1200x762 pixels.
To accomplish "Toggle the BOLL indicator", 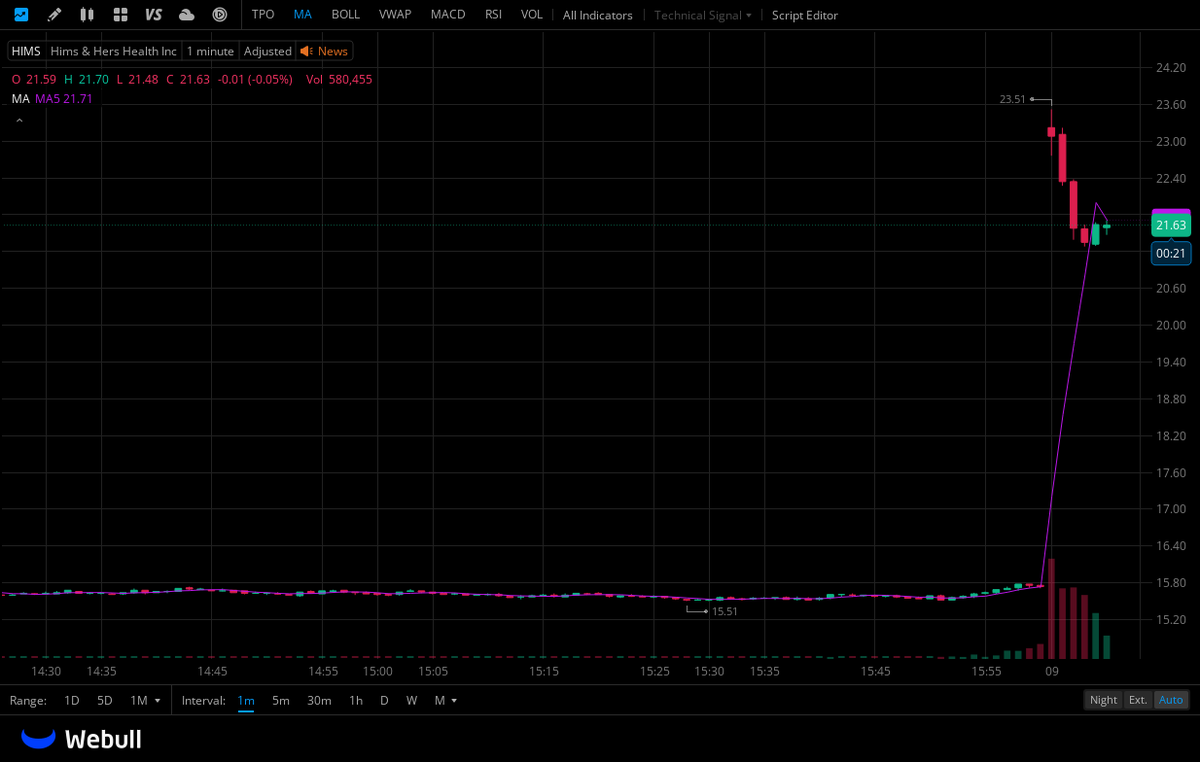I will [x=346, y=15].
